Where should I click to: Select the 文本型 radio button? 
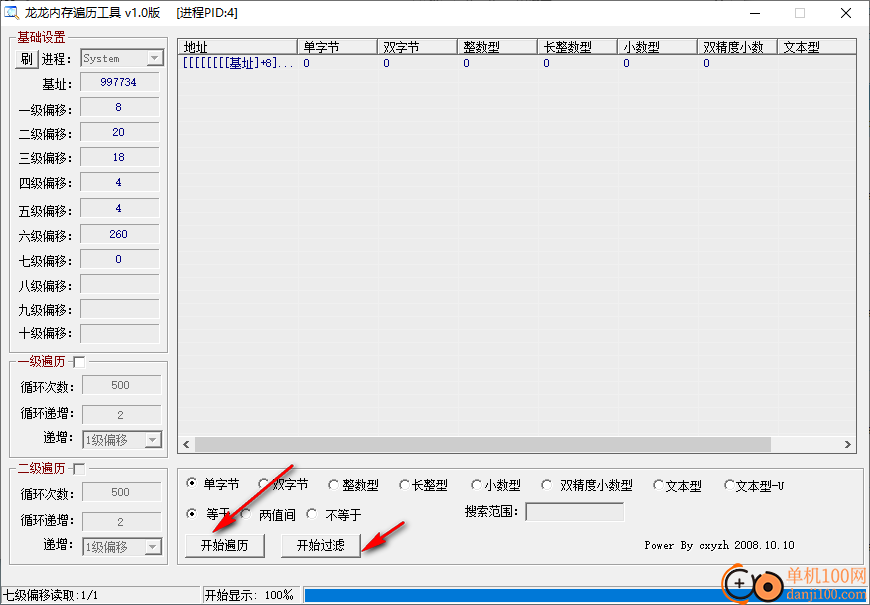pyautogui.click(x=658, y=485)
